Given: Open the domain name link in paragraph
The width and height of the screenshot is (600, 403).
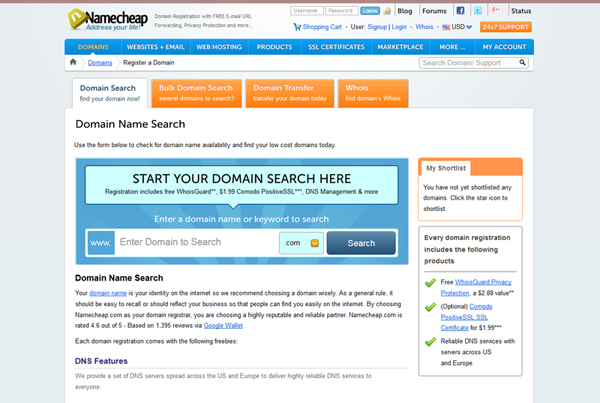Looking at the screenshot, I should [x=108, y=293].
